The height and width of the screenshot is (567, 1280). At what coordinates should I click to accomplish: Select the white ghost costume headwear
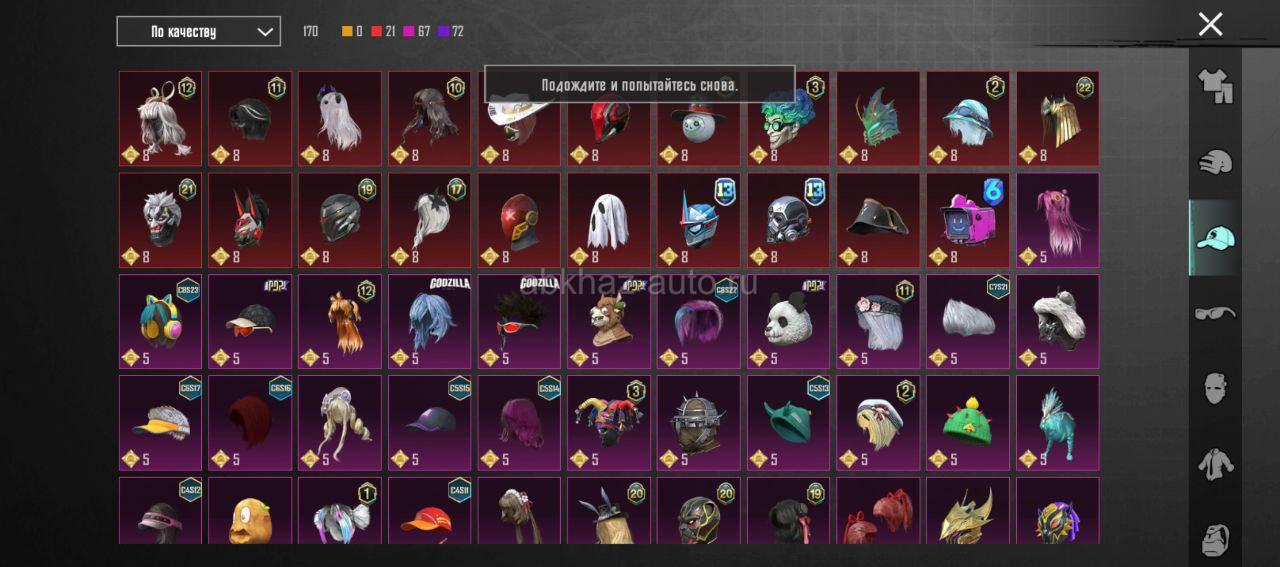tap(609, 220)
